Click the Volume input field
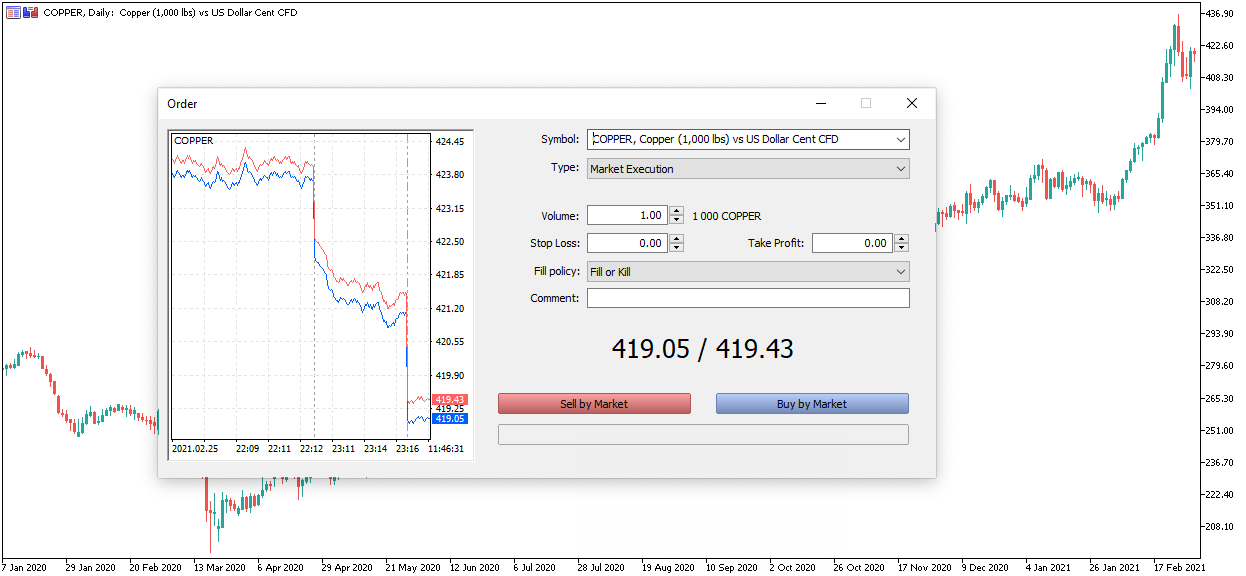 pos(627,215)
